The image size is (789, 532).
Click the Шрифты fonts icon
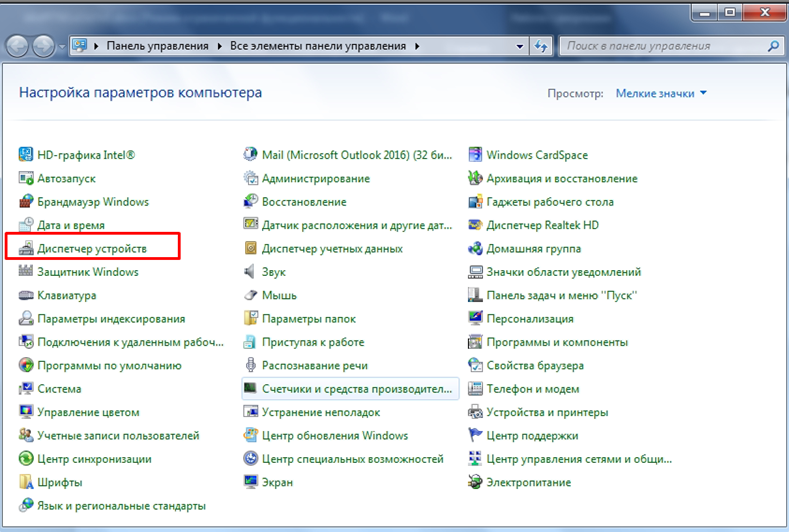tap(26, 482)
